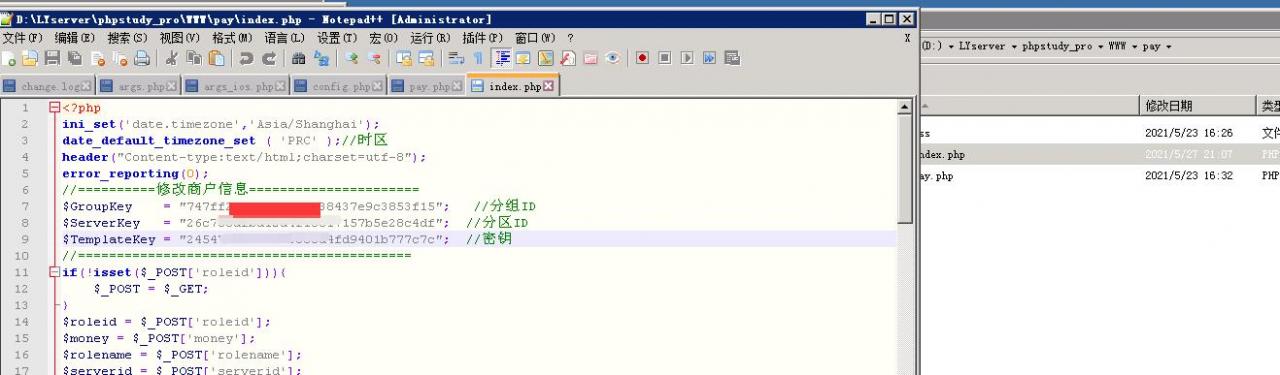Open the 格式(M) menu
1280x375 pixels.
click(x=232, y=38)
